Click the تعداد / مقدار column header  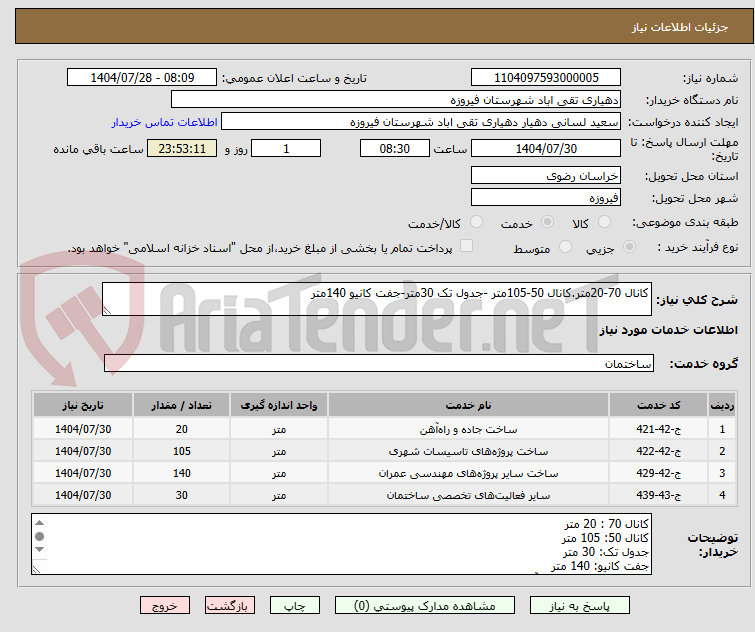[182, 405]
